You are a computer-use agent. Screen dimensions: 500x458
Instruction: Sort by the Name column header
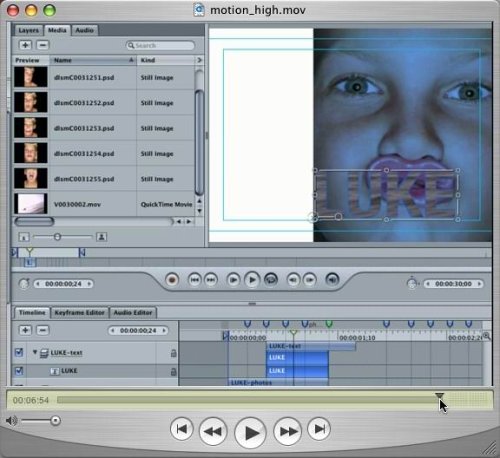pos(93,60)
